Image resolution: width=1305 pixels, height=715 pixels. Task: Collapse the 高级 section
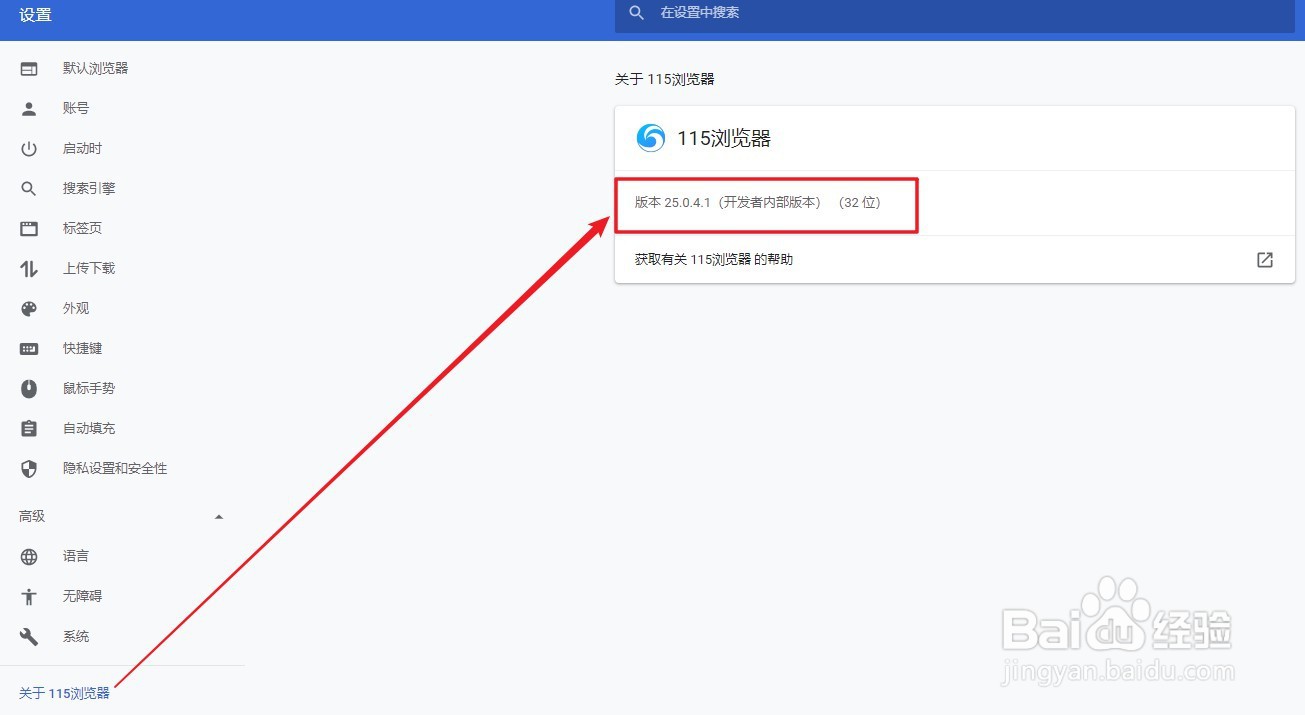click(219, 516)
